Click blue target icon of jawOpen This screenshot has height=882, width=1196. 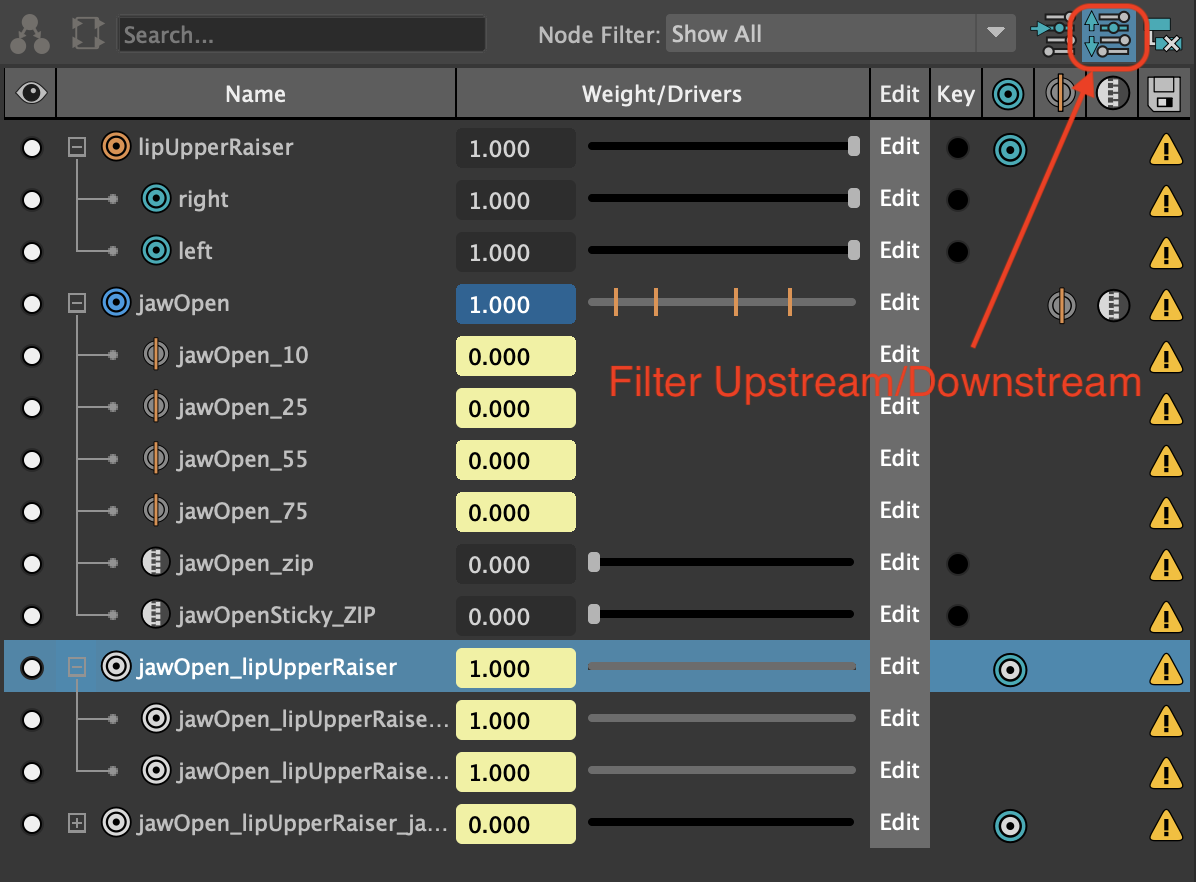(116, 302)
